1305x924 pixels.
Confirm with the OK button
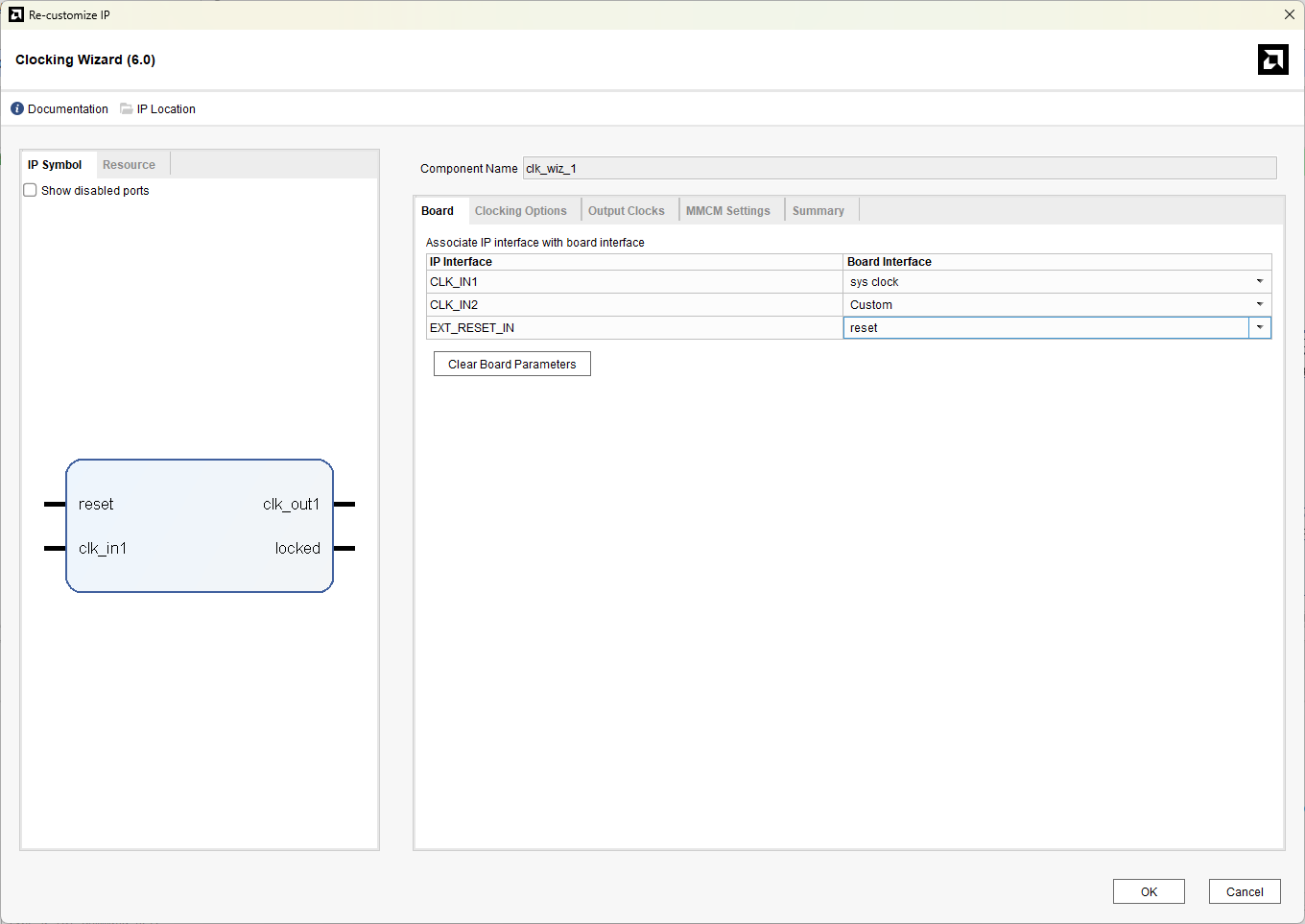(1149, 891)
